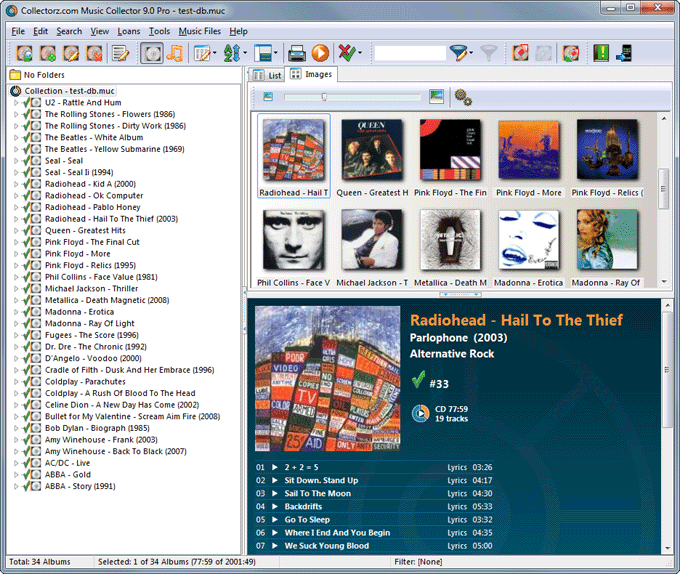Viewport: 680px width, 574px height.
Task: Open the sort order dropdown arrow
Action: [x=245, y=53]
